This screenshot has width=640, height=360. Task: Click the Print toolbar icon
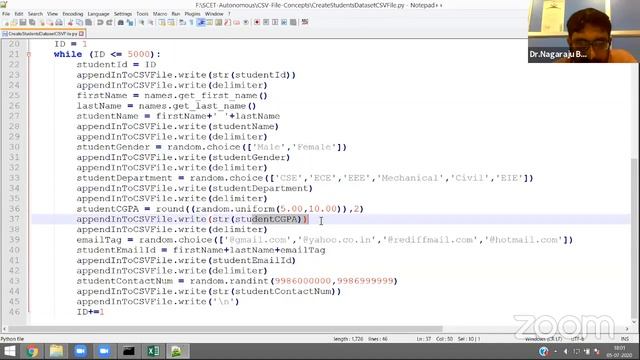pos(59,22)
